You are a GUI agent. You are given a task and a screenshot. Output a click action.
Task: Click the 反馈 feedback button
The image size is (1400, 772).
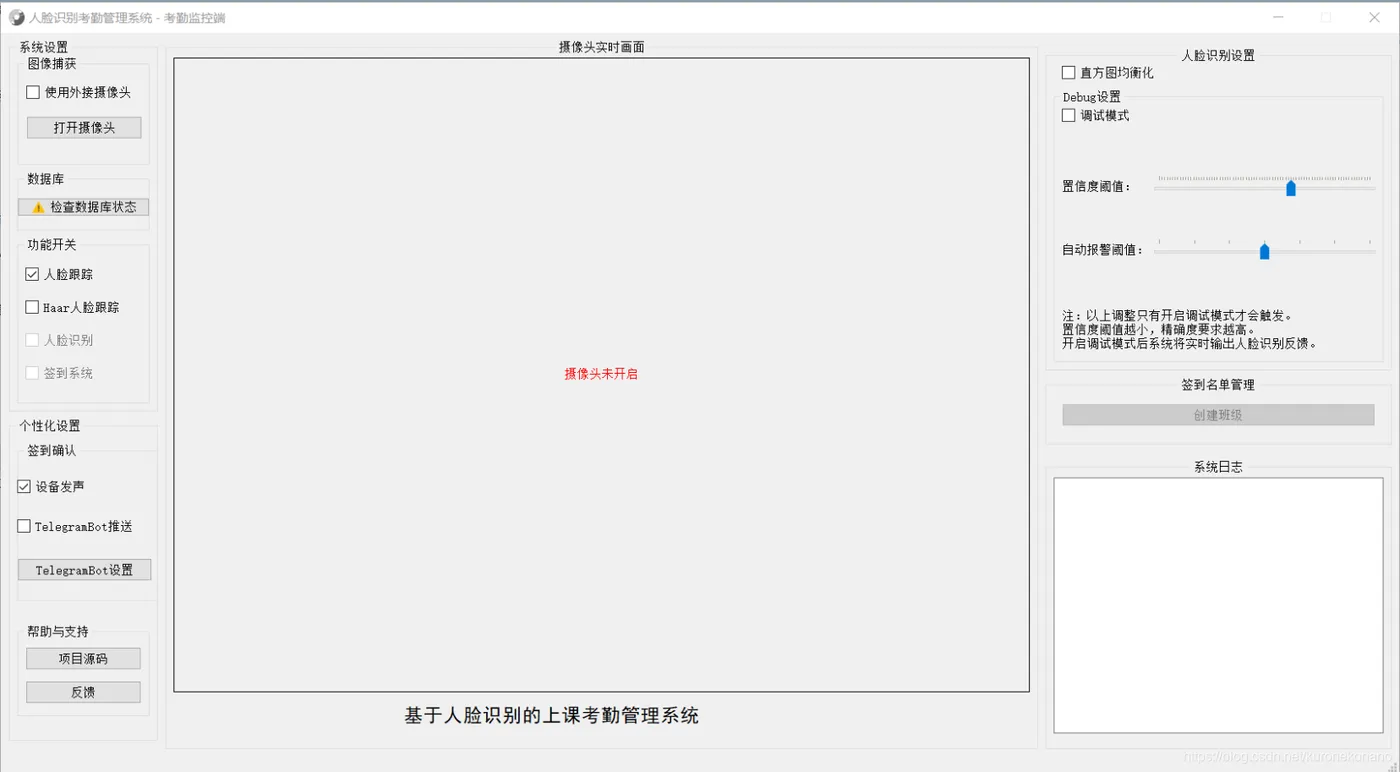pyautogui.click(x=83, y=691)
